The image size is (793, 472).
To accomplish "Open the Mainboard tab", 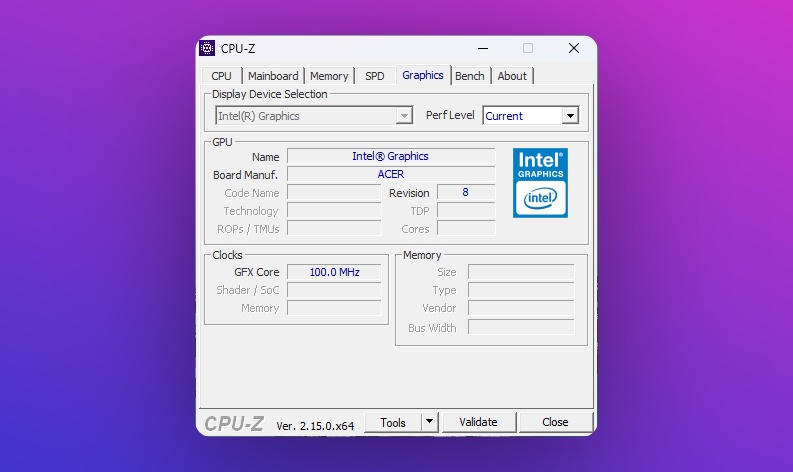I will point(273,76).
